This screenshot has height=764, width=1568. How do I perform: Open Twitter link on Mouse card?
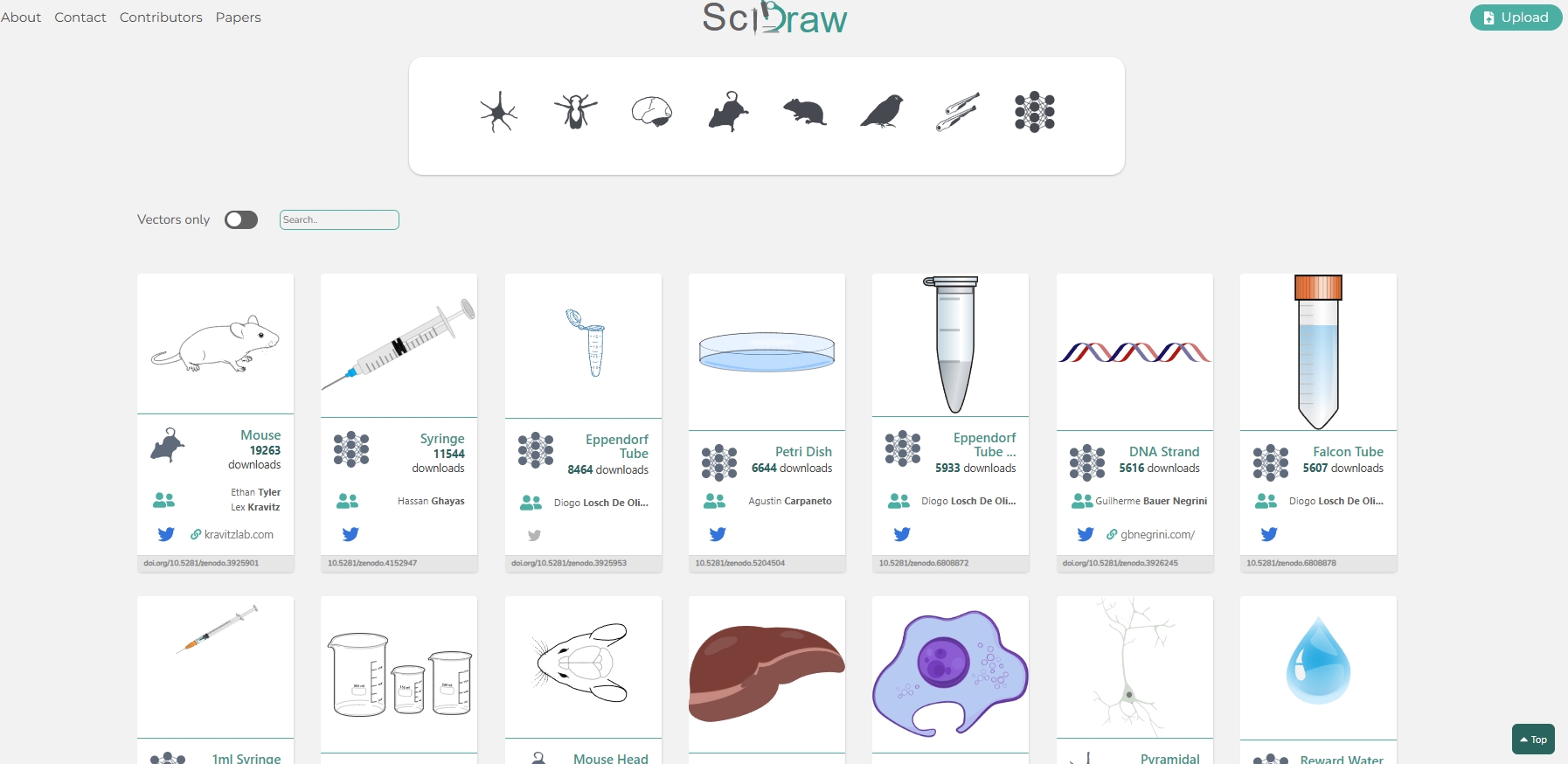(166, 534)
